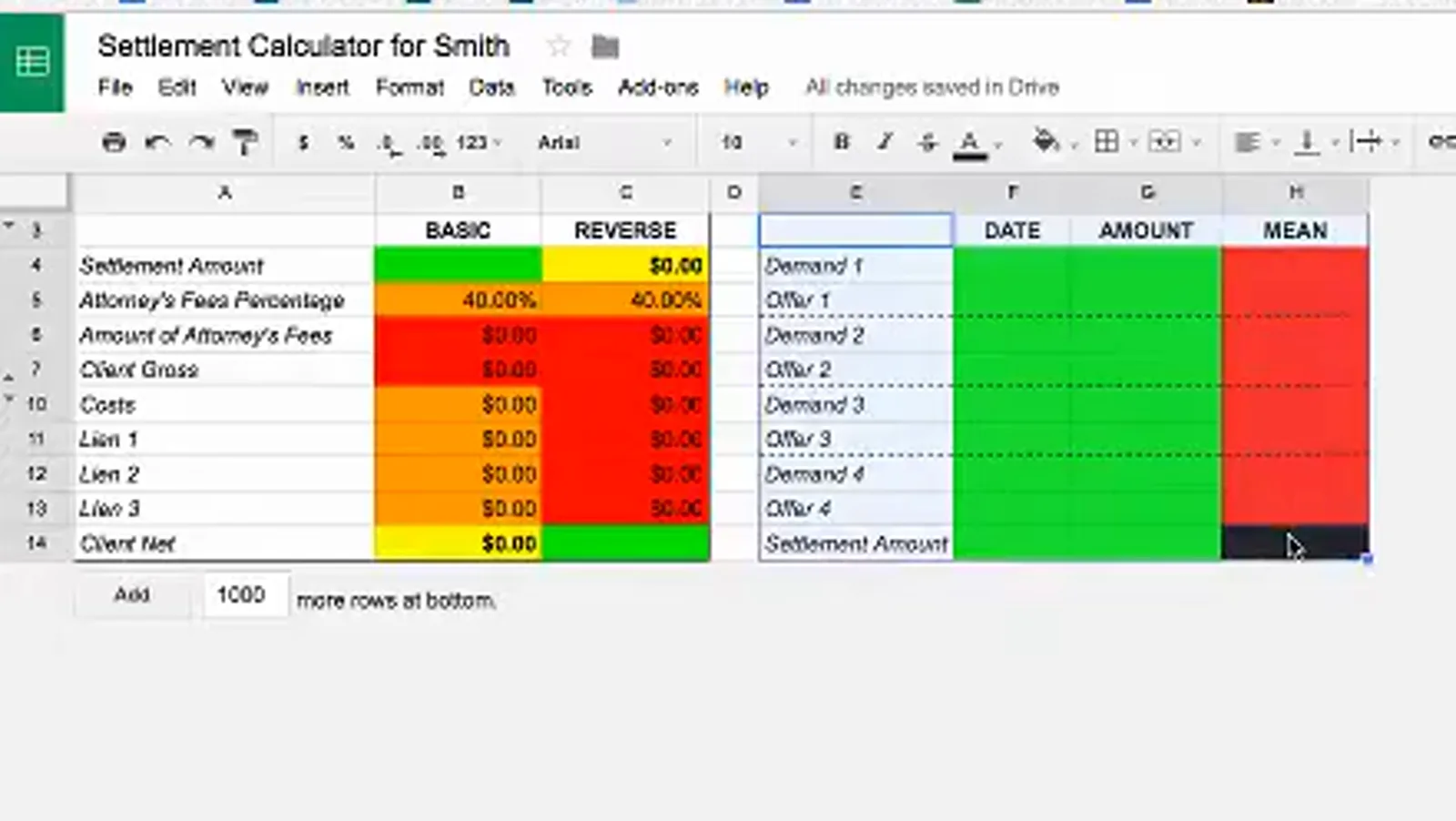This screenshot has width=1456, height=821.
Task: Open the Data menu
Action: [x=492, y=87]
